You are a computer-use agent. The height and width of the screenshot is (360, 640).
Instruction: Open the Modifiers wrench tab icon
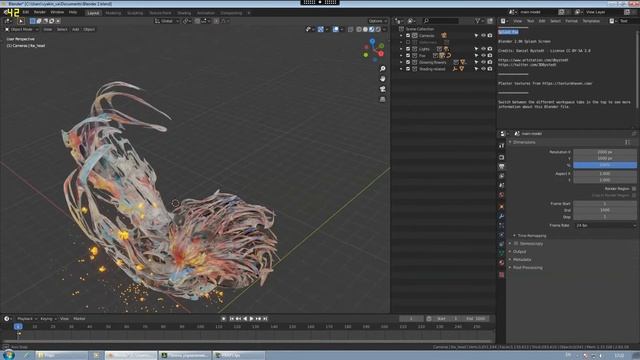(502, 216)
